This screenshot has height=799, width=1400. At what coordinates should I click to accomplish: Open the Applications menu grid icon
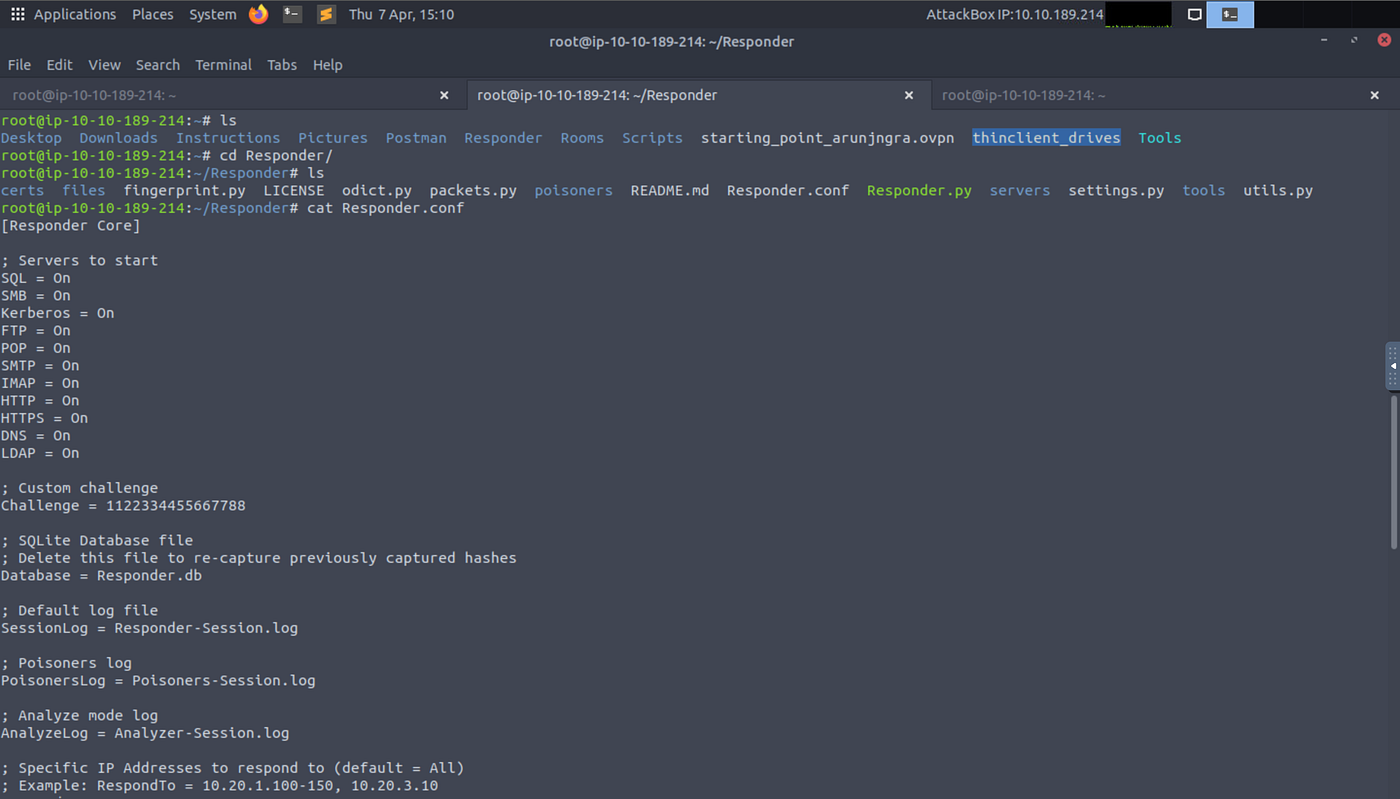(x=17, y=14)
